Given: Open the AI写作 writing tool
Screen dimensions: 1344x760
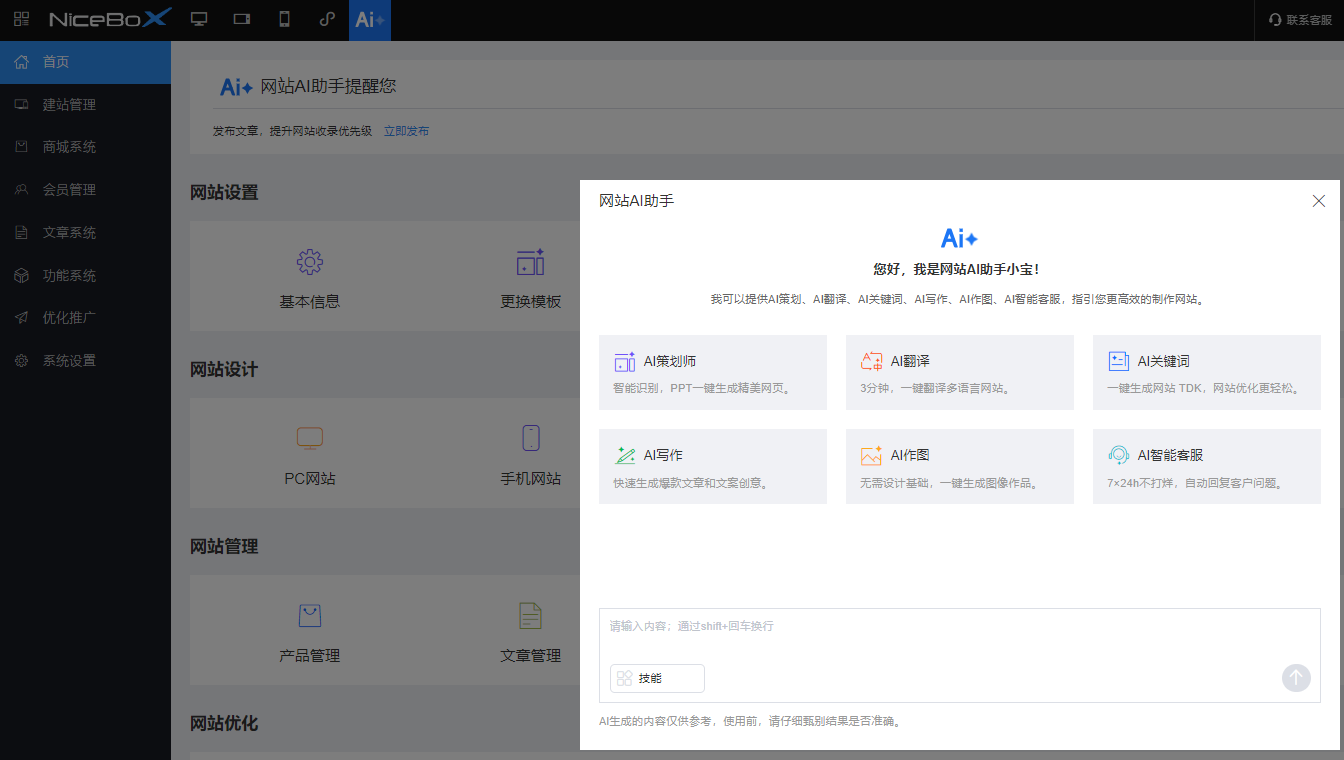Looking at the screenshot, I should 712,466.
